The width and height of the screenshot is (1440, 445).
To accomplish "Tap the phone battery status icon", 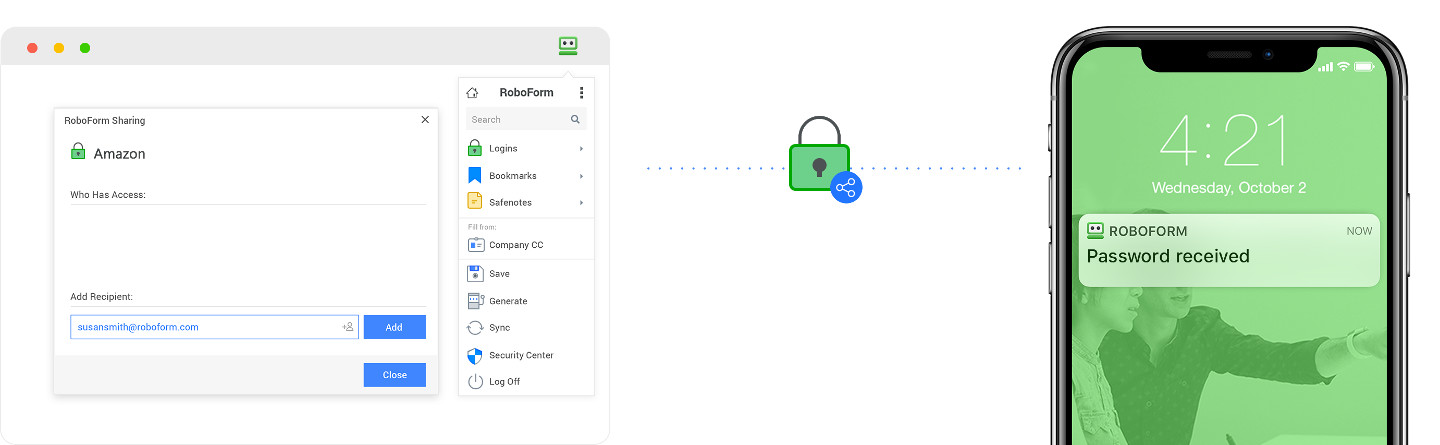I will [x=1365, y=66].
